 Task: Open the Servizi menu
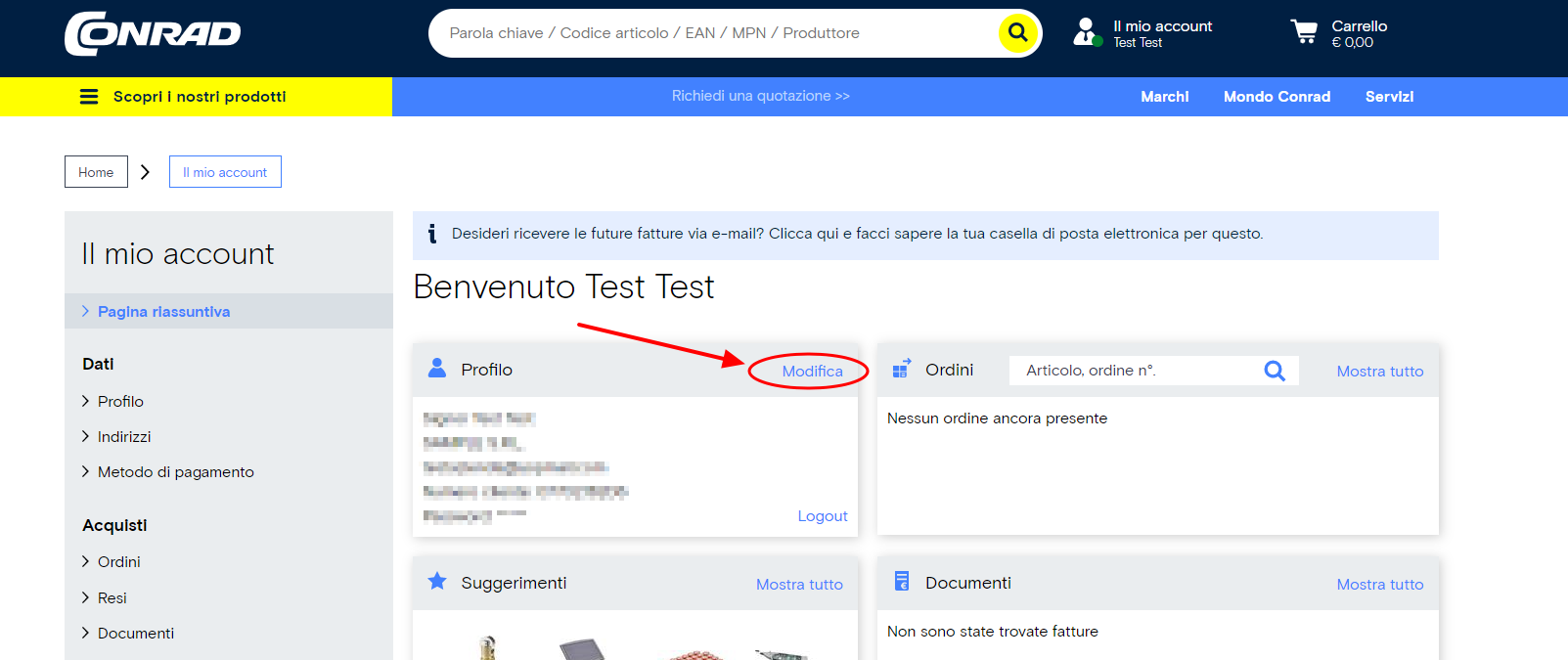coord(1389,97)
